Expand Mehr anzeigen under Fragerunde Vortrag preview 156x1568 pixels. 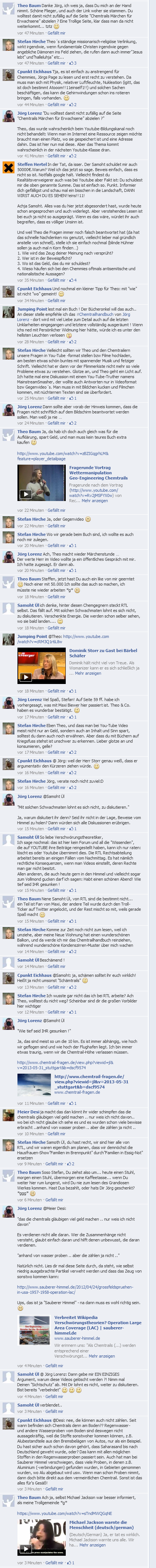pos(94,501)
